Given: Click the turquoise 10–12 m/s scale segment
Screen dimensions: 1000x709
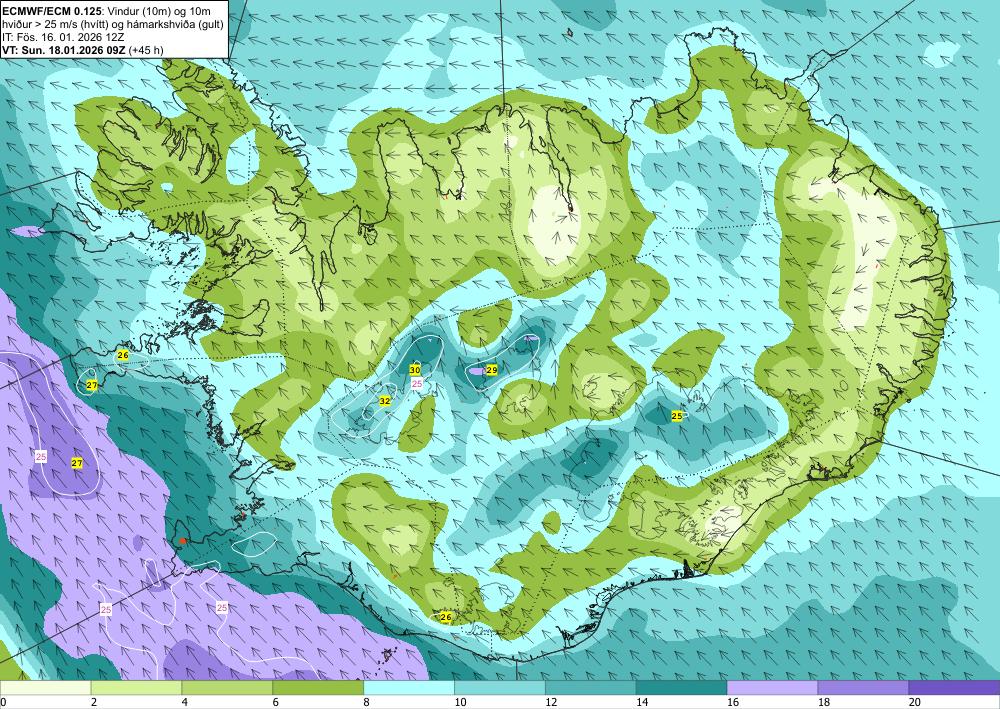Looking at the screenshot, I should pyautogui.click(x=500, y=687).
